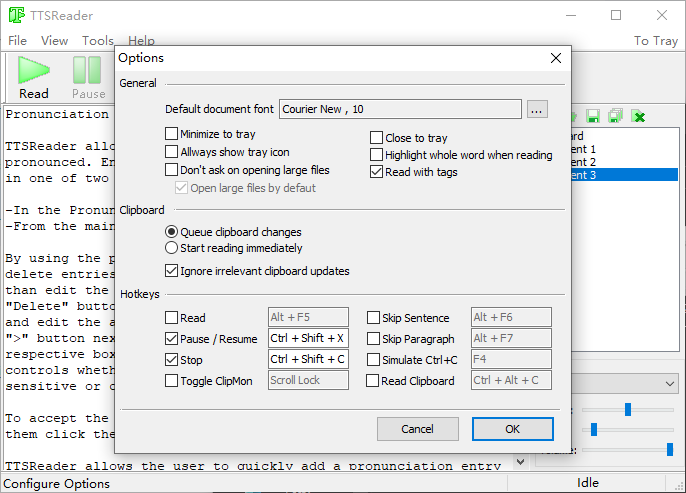
Task: Close the Options dialog with X
Action: click(x=556, y=58)
